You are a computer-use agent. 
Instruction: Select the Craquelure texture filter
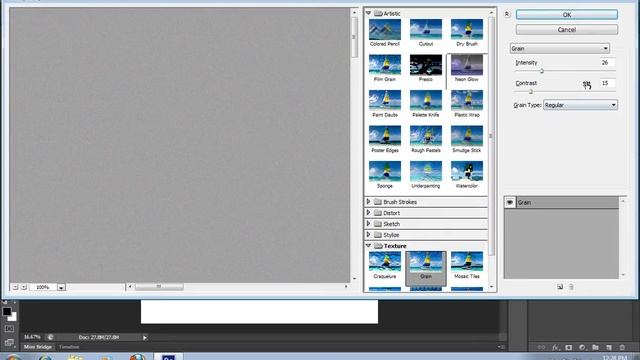[384, 262]
